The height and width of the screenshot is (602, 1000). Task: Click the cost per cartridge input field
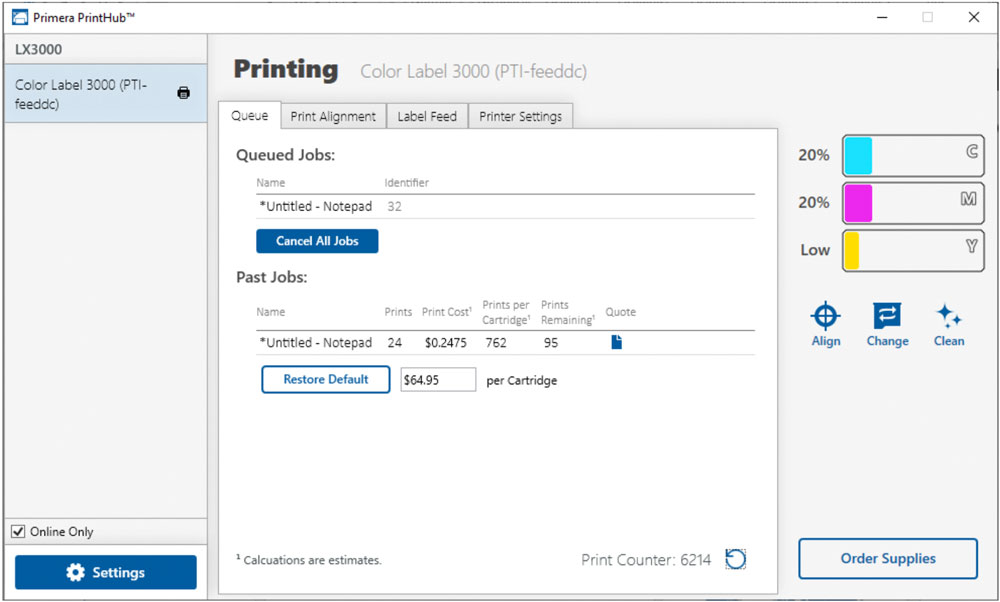pyautogui.click(x=438, y=379)
